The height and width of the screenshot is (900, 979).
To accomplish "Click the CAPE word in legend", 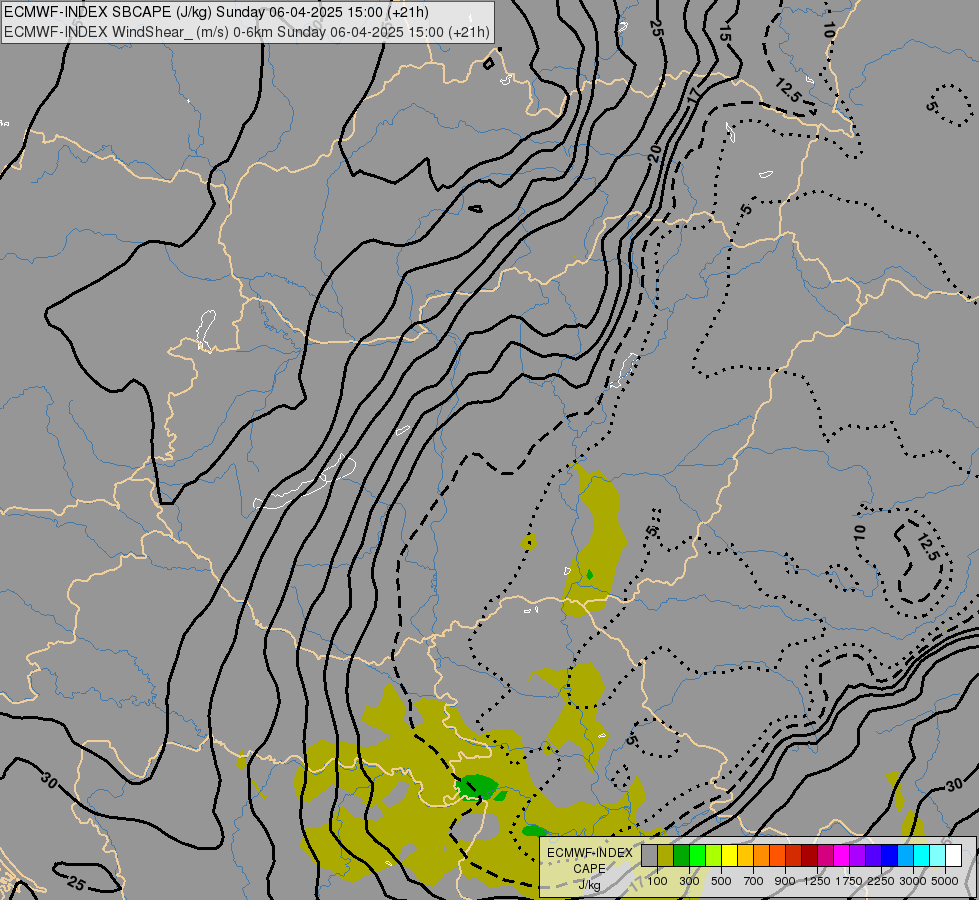I will [x=589, y=869].
